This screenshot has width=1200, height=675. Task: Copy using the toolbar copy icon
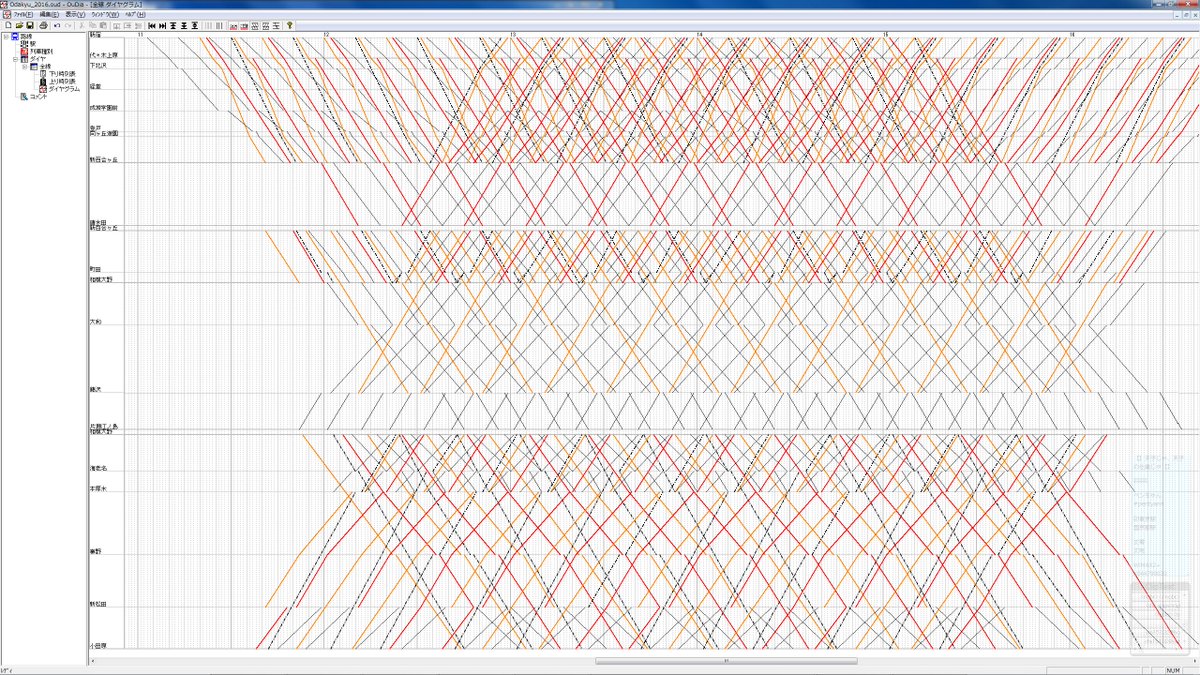[x=92, y=25]
